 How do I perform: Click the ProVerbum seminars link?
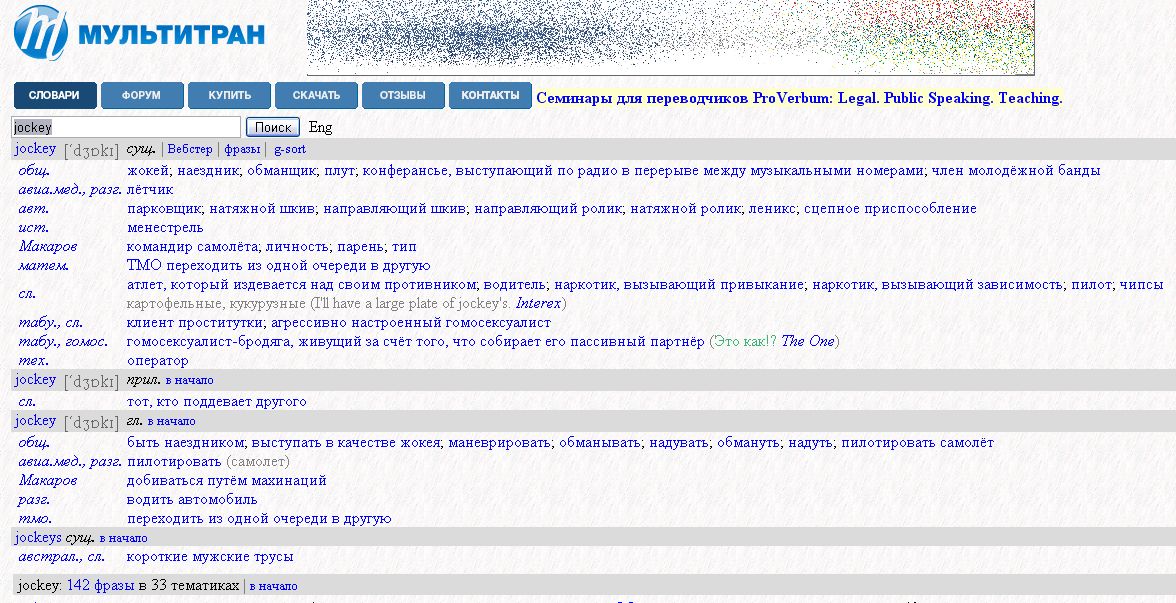tap(799, 98)
